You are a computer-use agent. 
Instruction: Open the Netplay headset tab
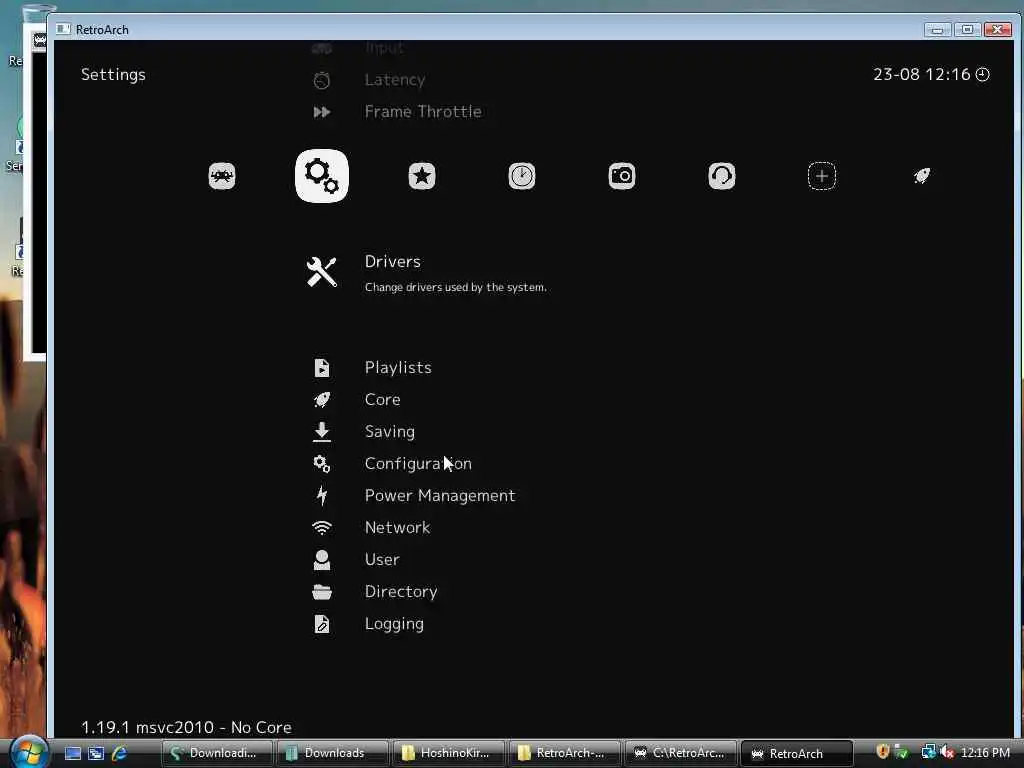pos(722,176)
